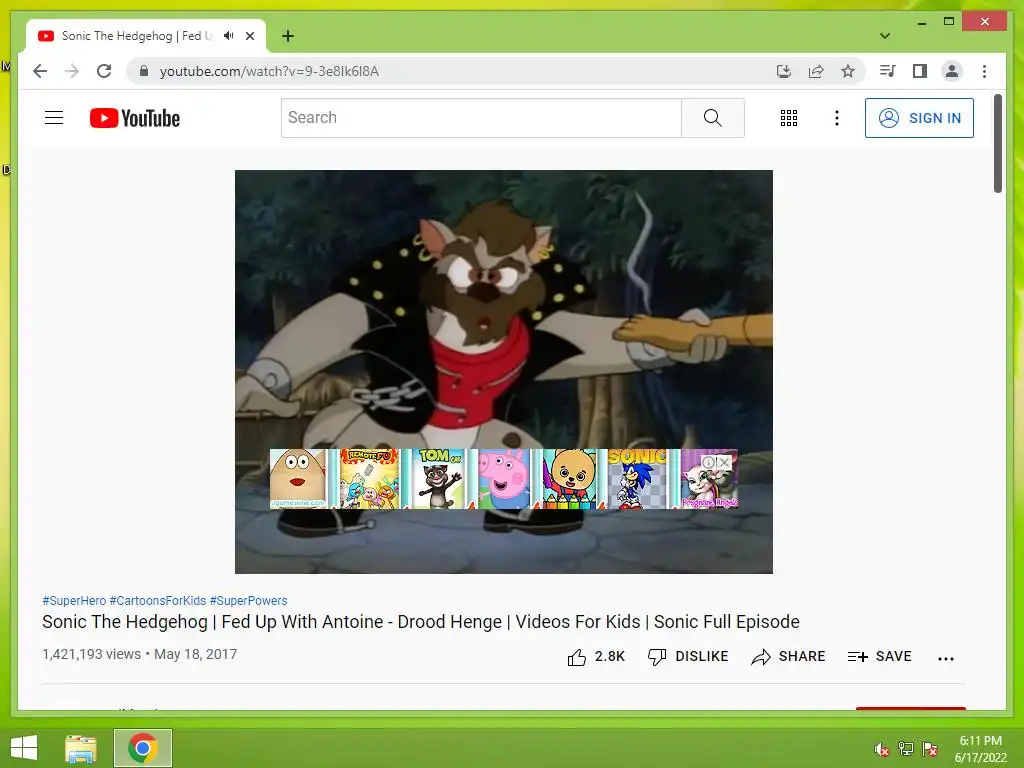Click the Chrome taskbar icon

click(x=143, y=748)
